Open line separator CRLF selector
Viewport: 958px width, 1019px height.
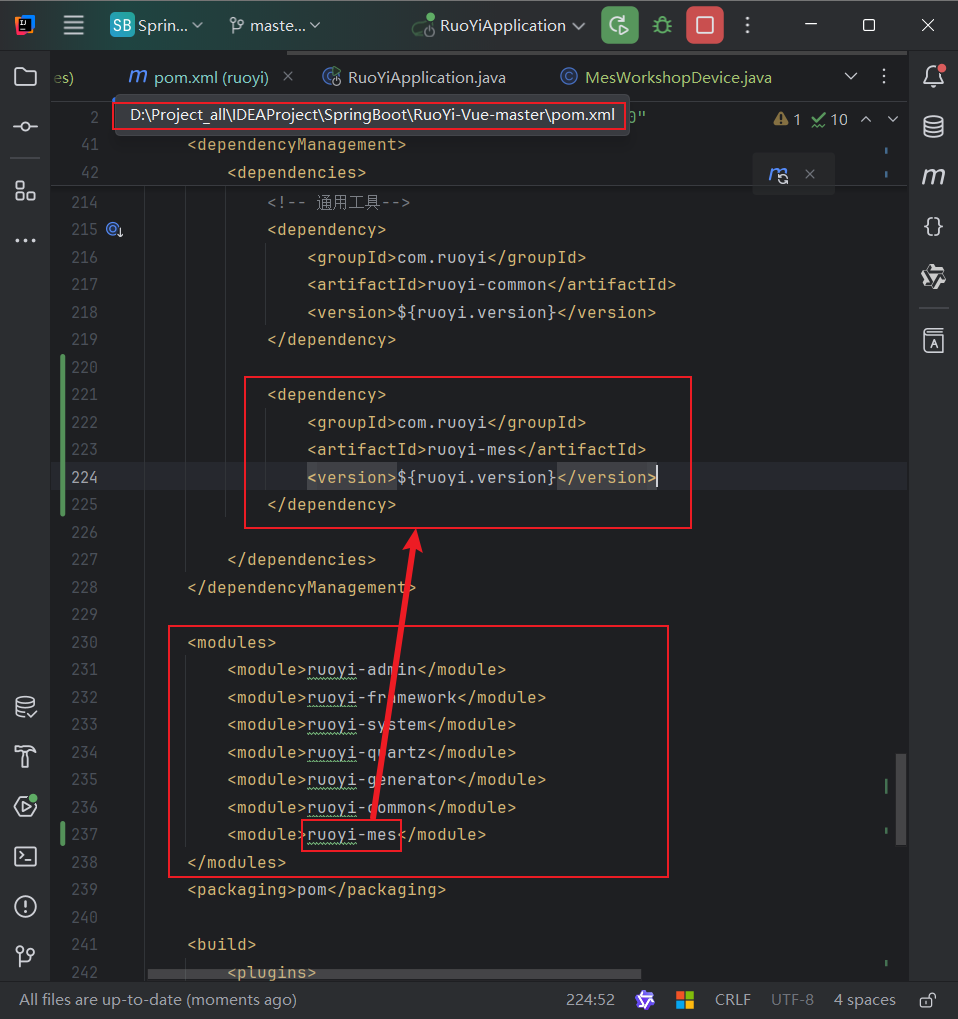[x=732, y=1000]
